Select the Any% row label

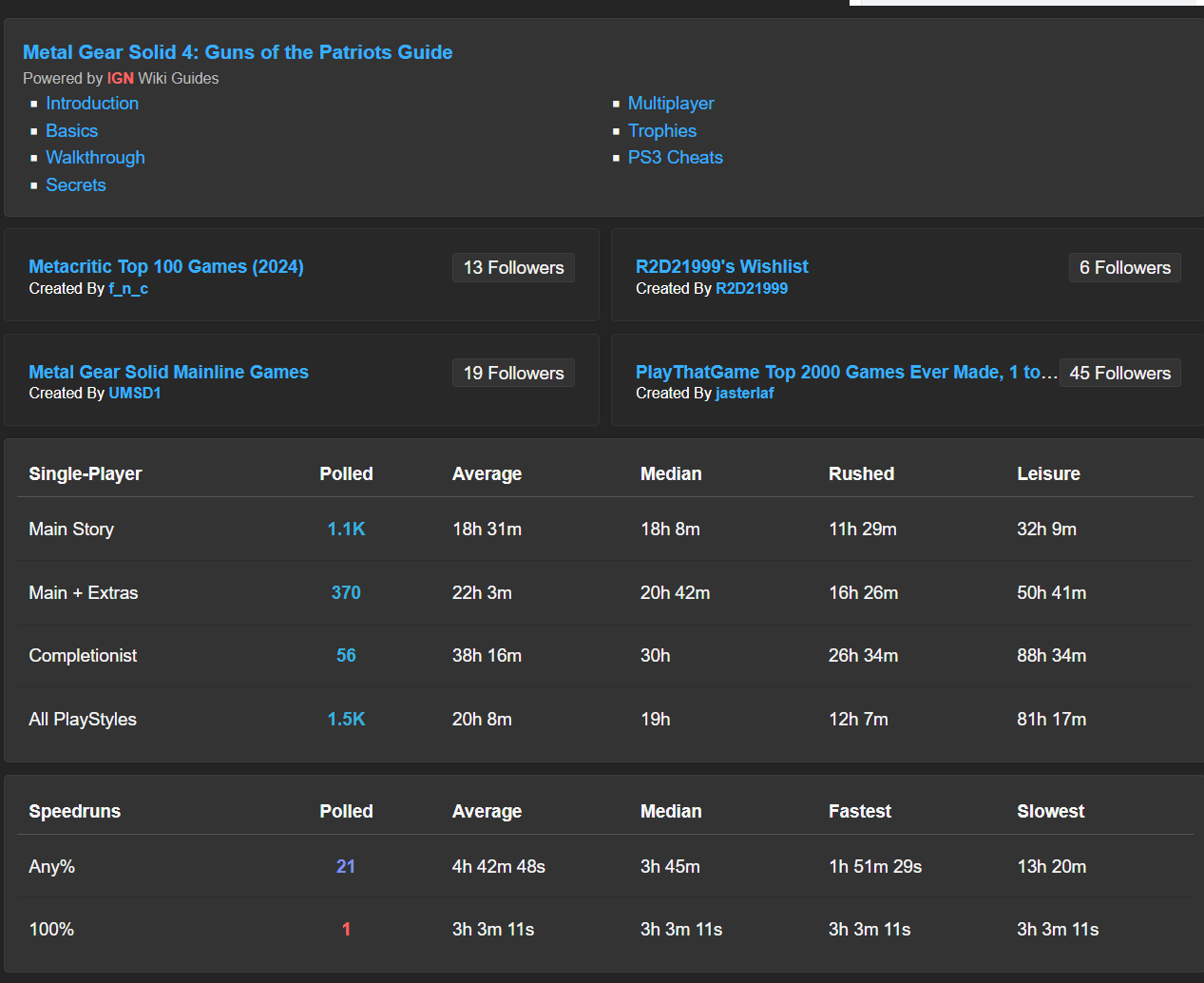point(52,867)
